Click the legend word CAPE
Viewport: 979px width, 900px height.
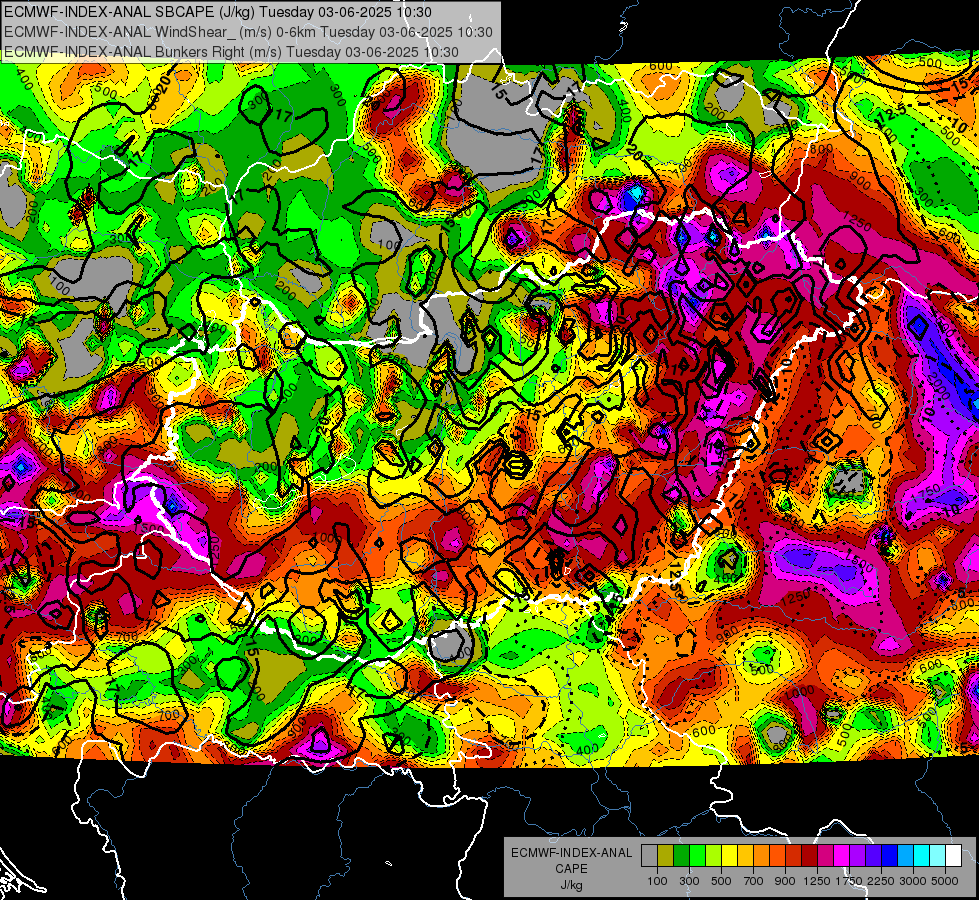(x=571, y=868)
